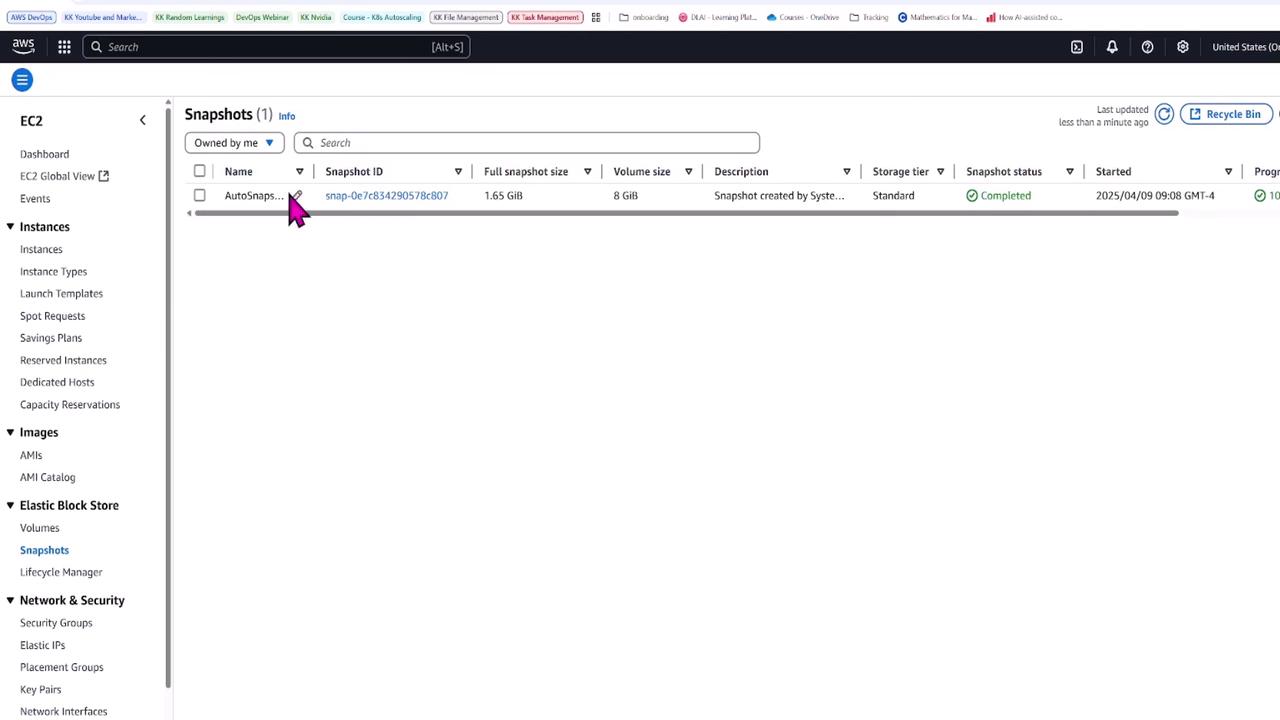Toggle the blue hamburger navigation menu
1280x720 pixels.
pyautogui.click(x=22, y=80)
